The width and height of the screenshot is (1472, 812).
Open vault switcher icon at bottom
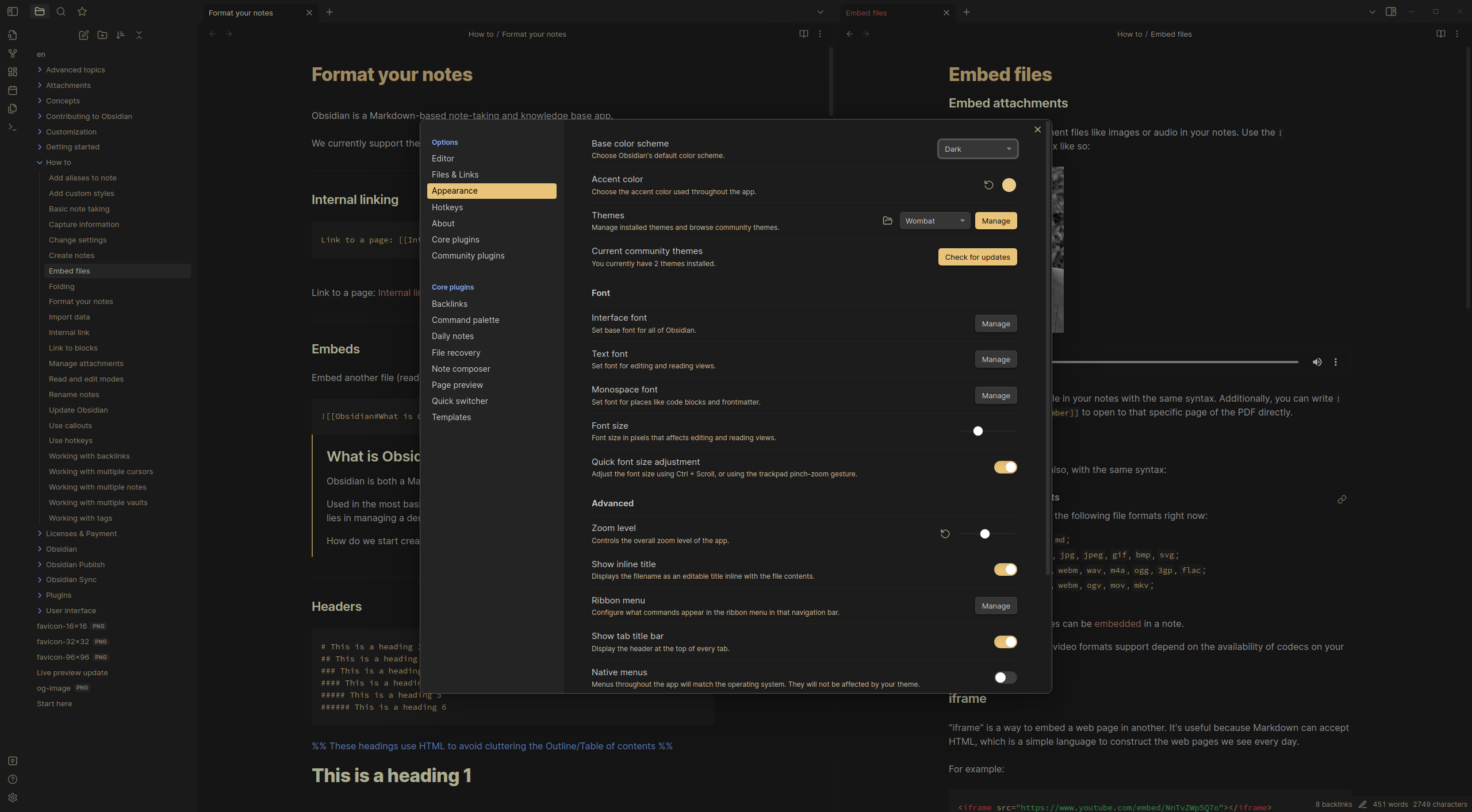point(13,761)
